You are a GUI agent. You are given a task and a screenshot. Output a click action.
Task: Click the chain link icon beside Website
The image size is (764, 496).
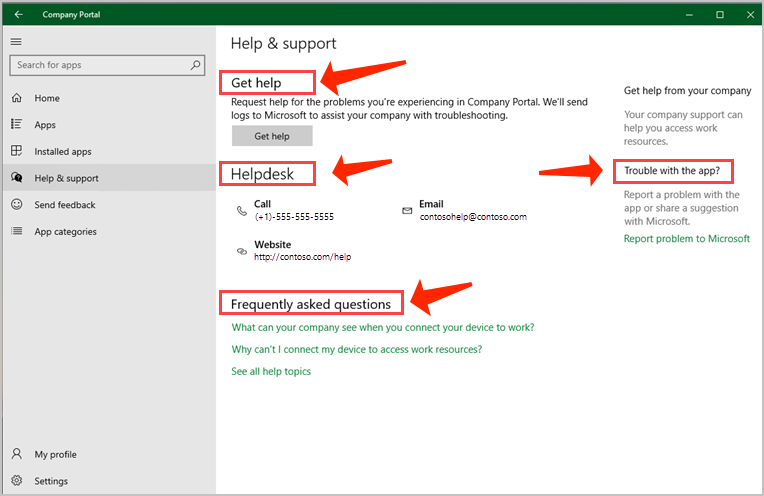point(242,251)
